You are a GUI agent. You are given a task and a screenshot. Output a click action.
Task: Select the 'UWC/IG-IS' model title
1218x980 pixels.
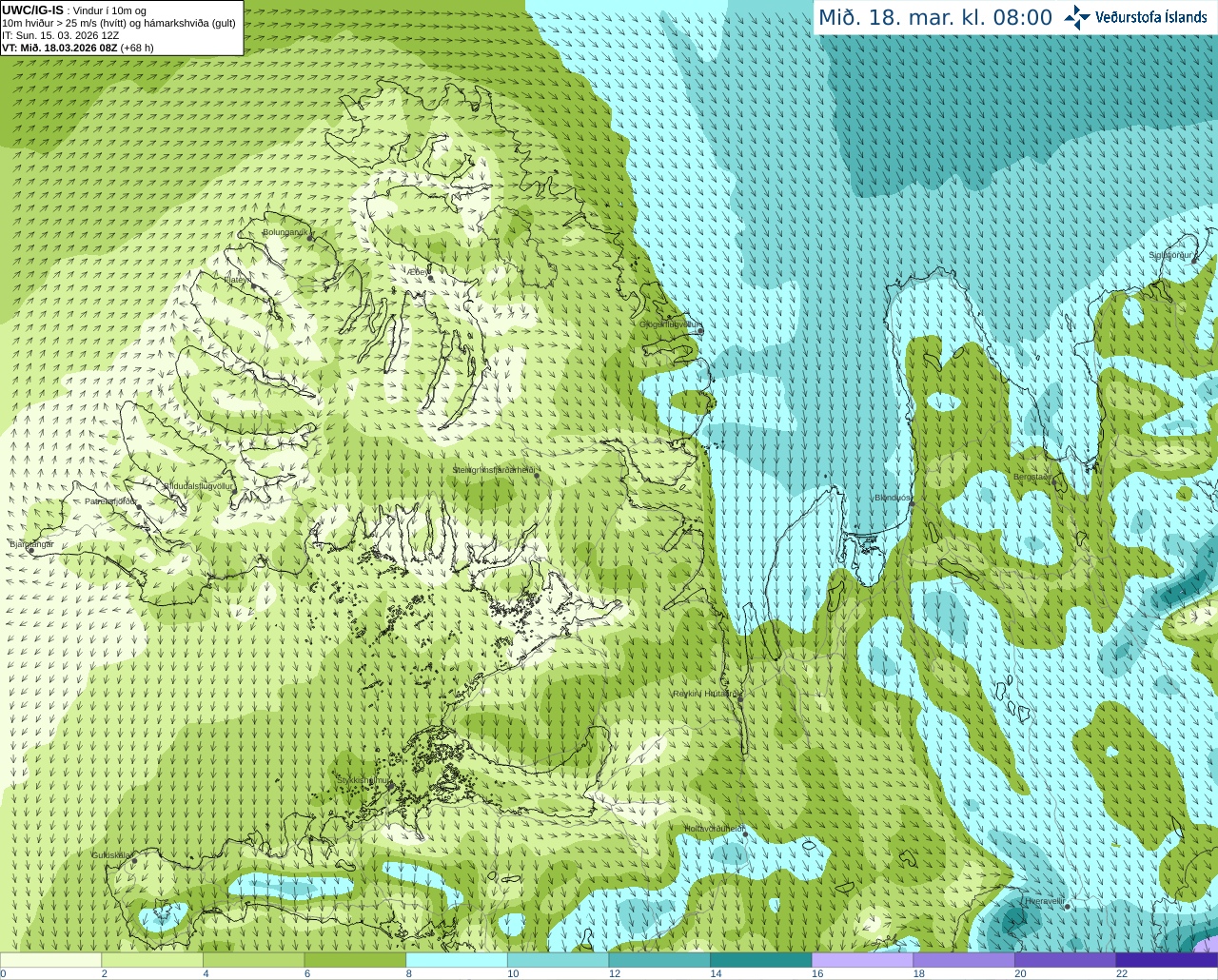(32, 10)
